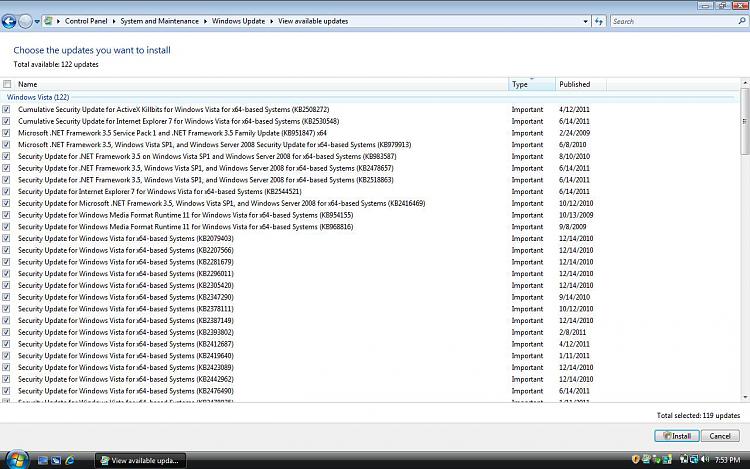Click the scroll-up arrow of the update list
This screenshot has width=750, height=469.
coord(745,83)
